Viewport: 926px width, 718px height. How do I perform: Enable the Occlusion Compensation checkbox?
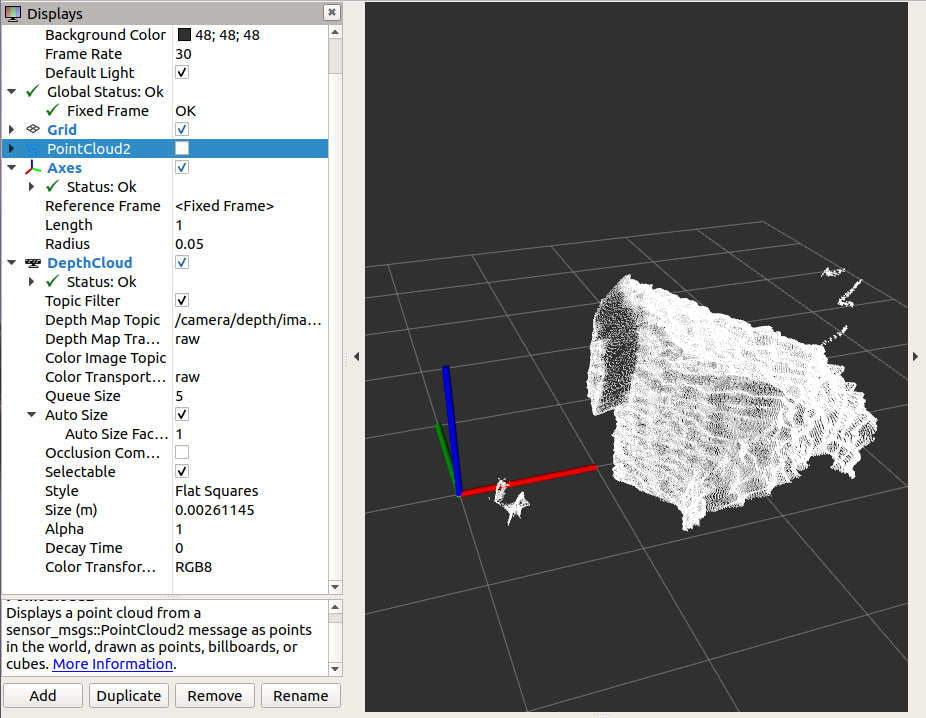(x=182, y=452)
